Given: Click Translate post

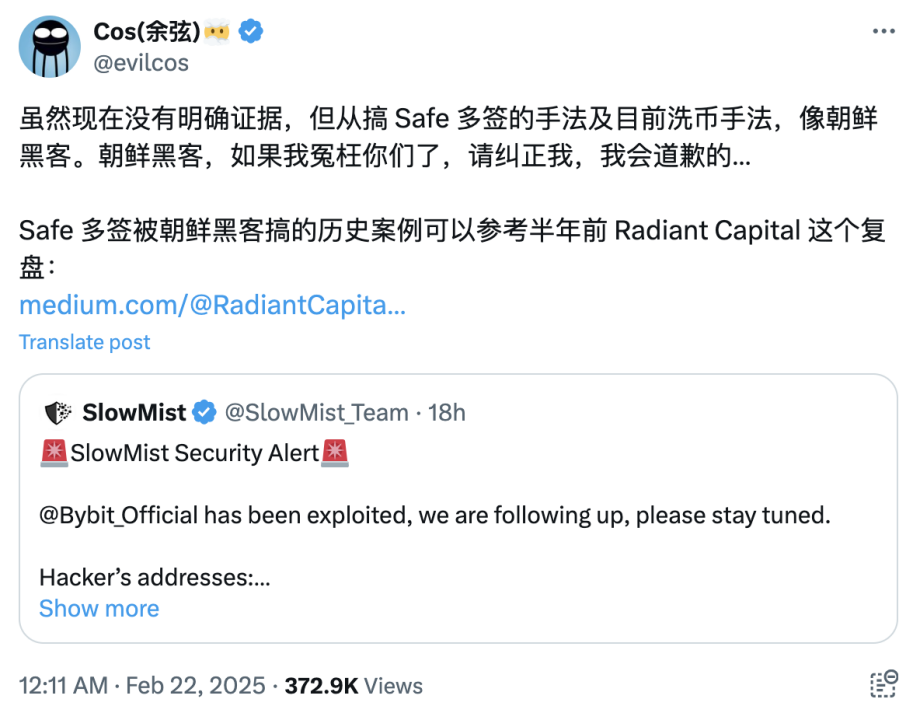Looking at the screenshot, I should coord(84,342).
